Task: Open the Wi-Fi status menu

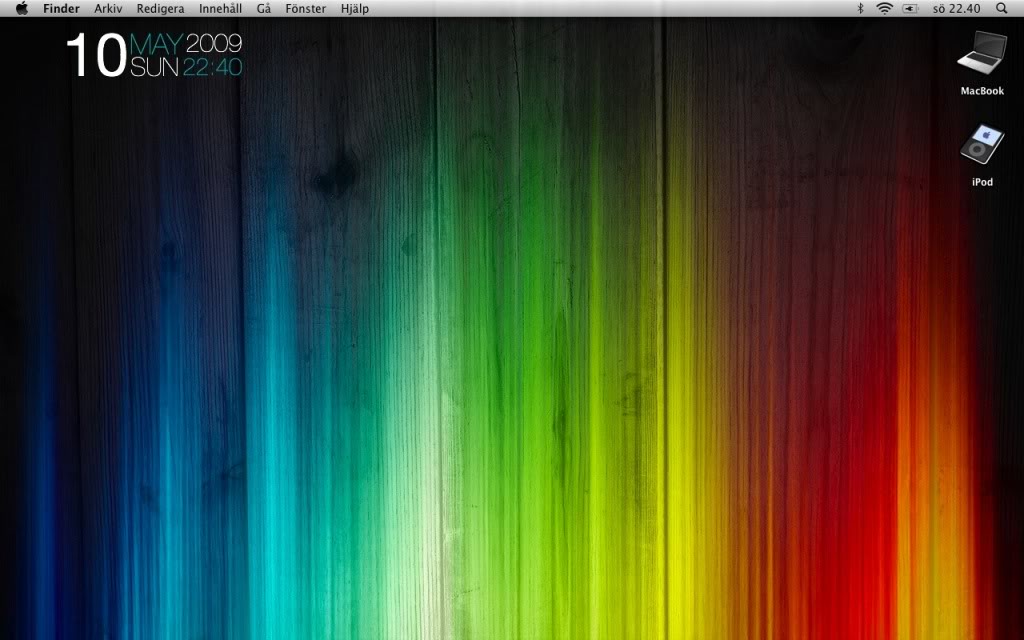Action: (884, 9)
